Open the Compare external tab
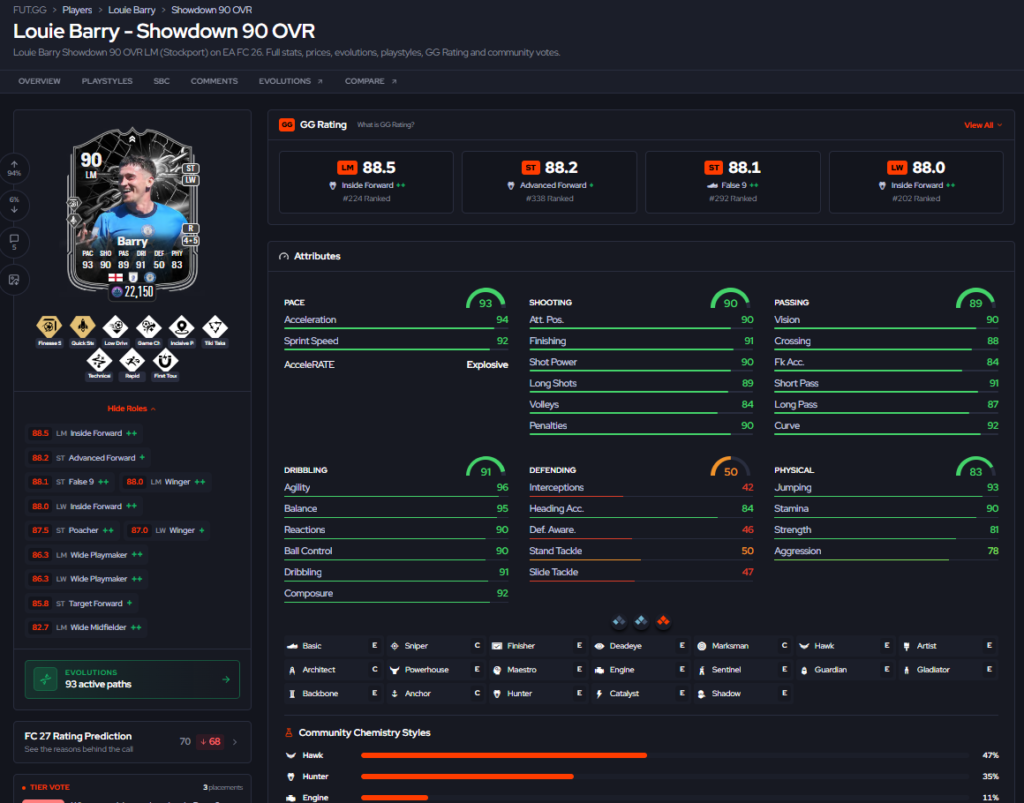1024x803 pixels. click(370, 81)
